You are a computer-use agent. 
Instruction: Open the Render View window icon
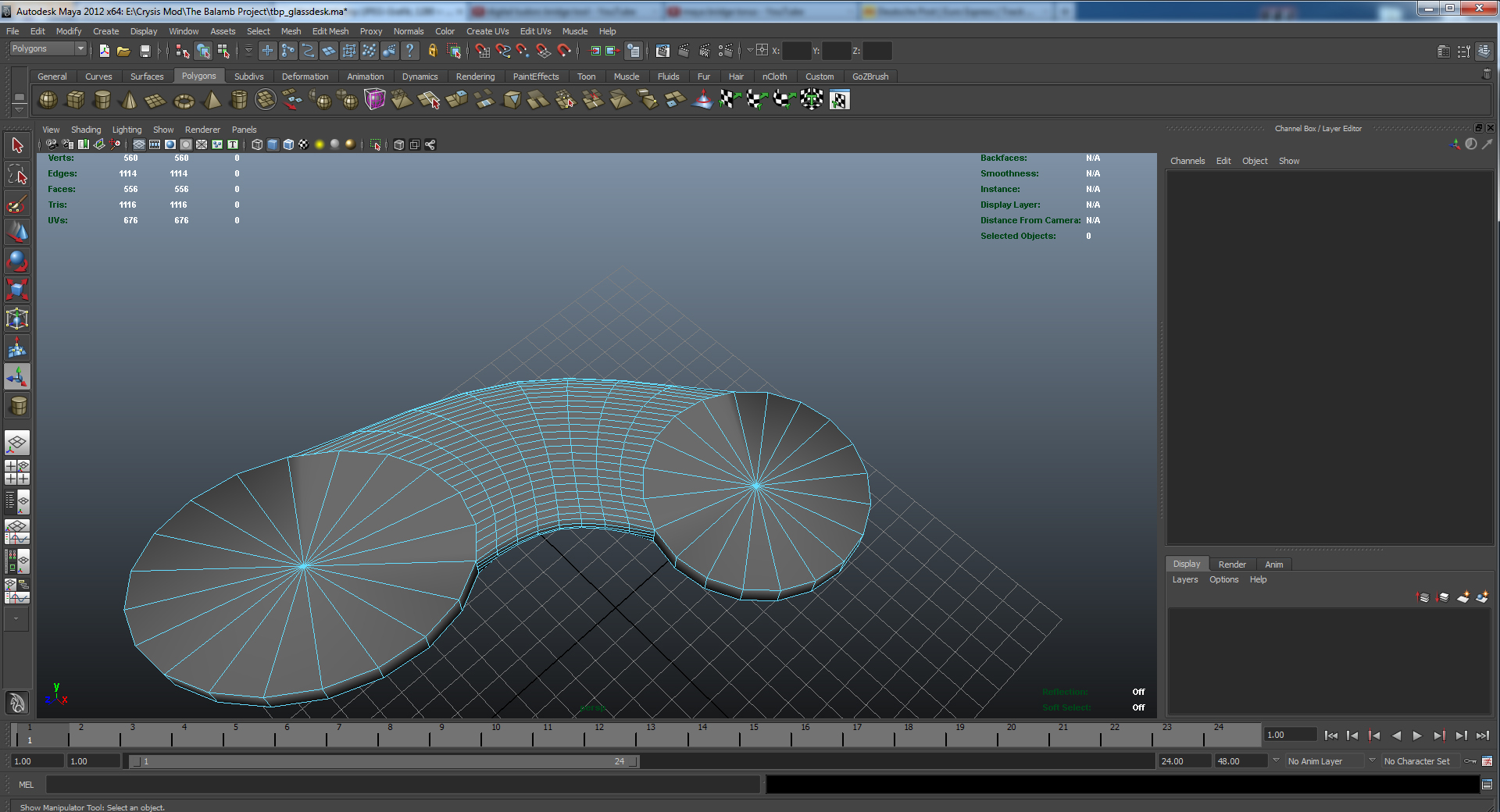coord(663,51)
